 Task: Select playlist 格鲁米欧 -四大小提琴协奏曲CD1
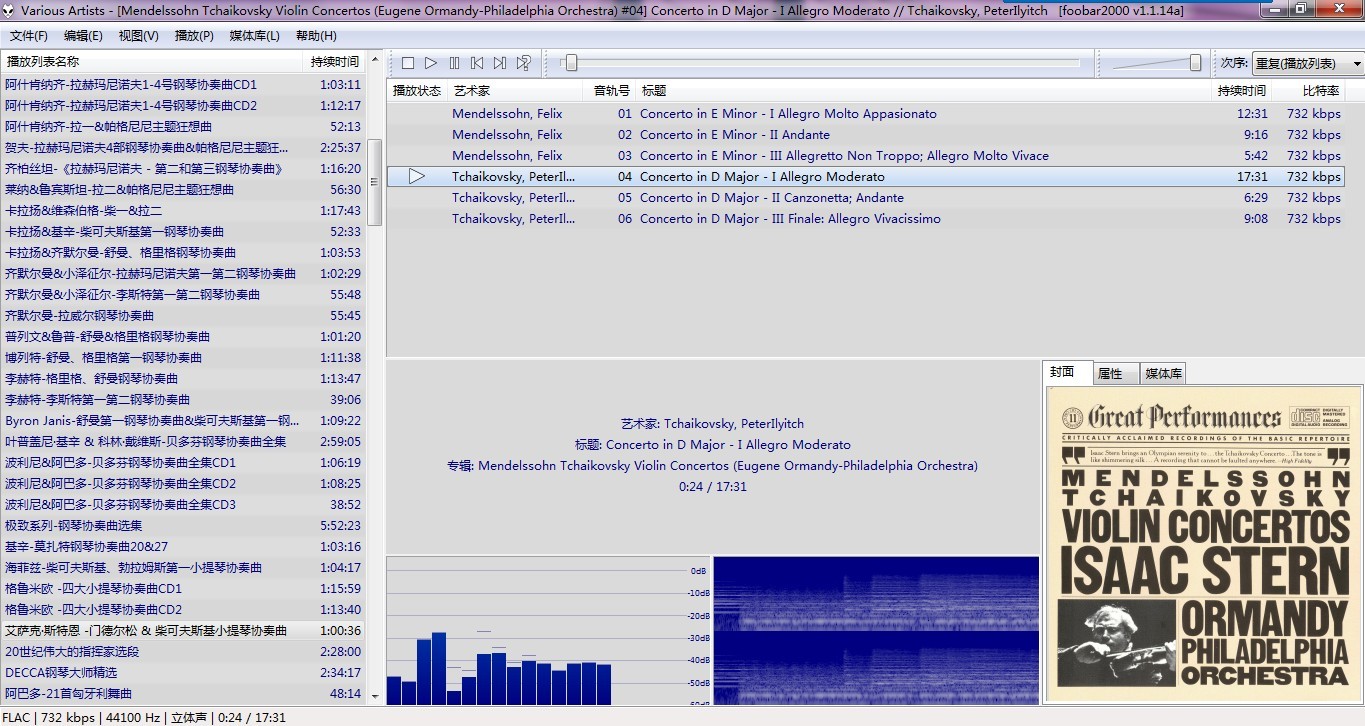[x=183, y=589]
